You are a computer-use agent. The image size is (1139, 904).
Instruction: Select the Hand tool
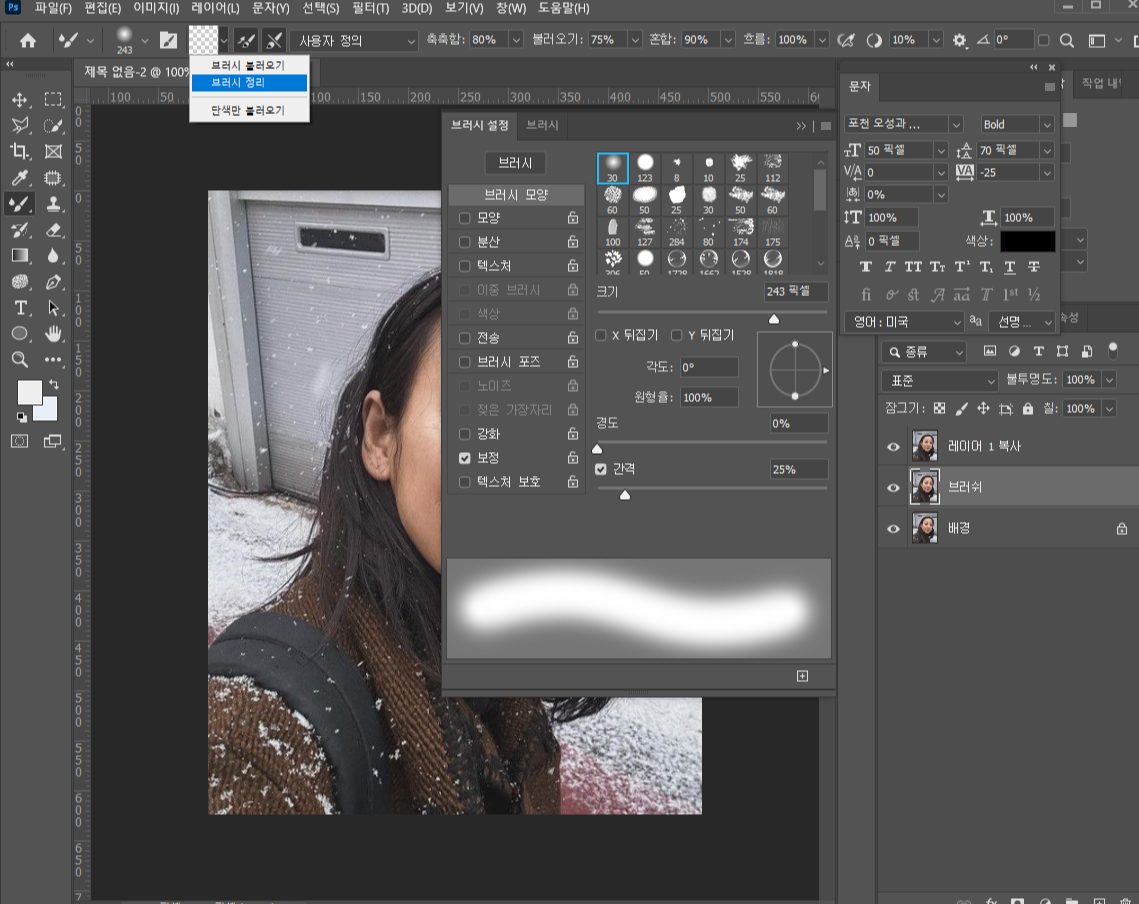point(53,334)
